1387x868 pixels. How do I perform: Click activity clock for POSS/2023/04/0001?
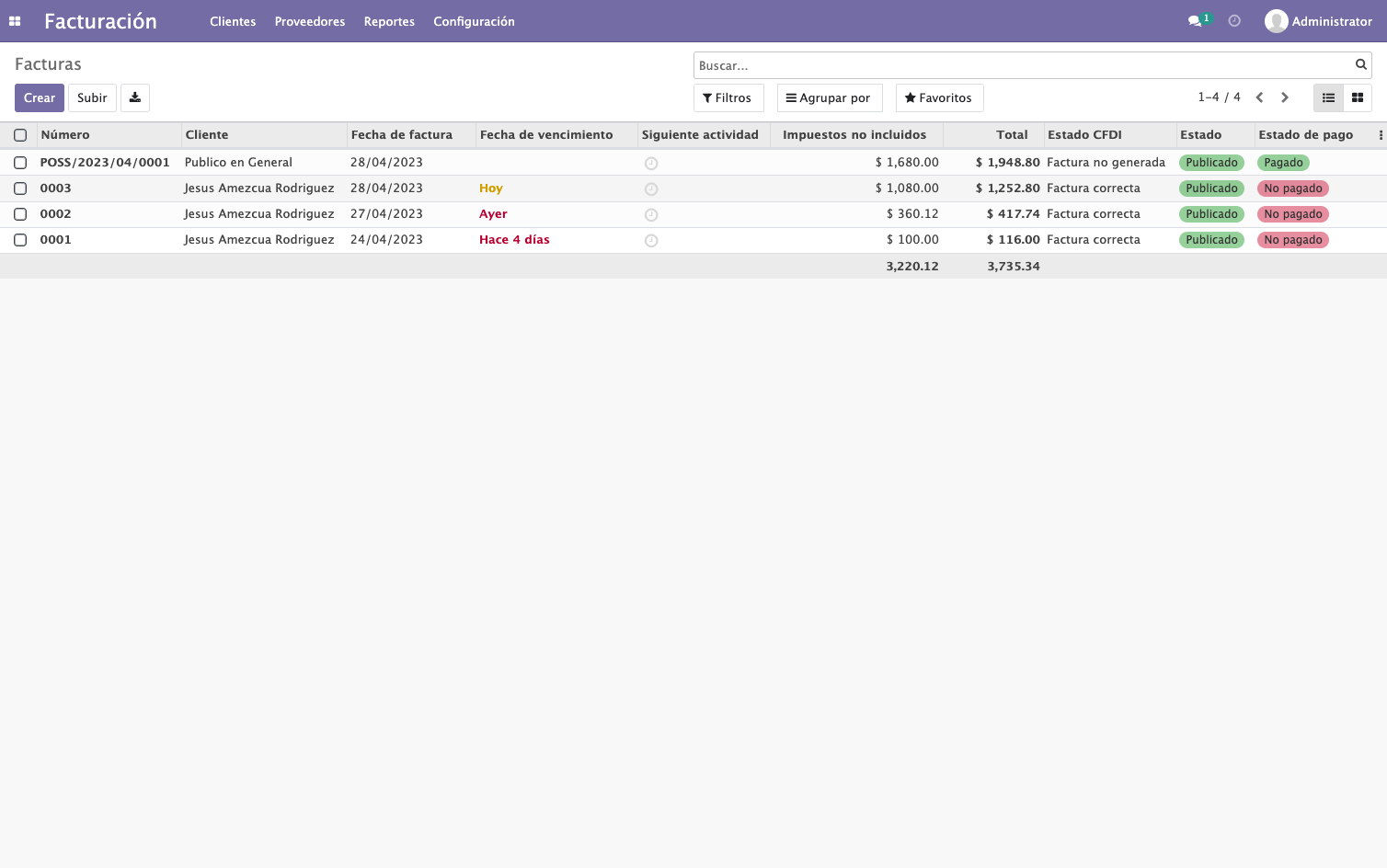pyautogui.click(x=651, y=163)
